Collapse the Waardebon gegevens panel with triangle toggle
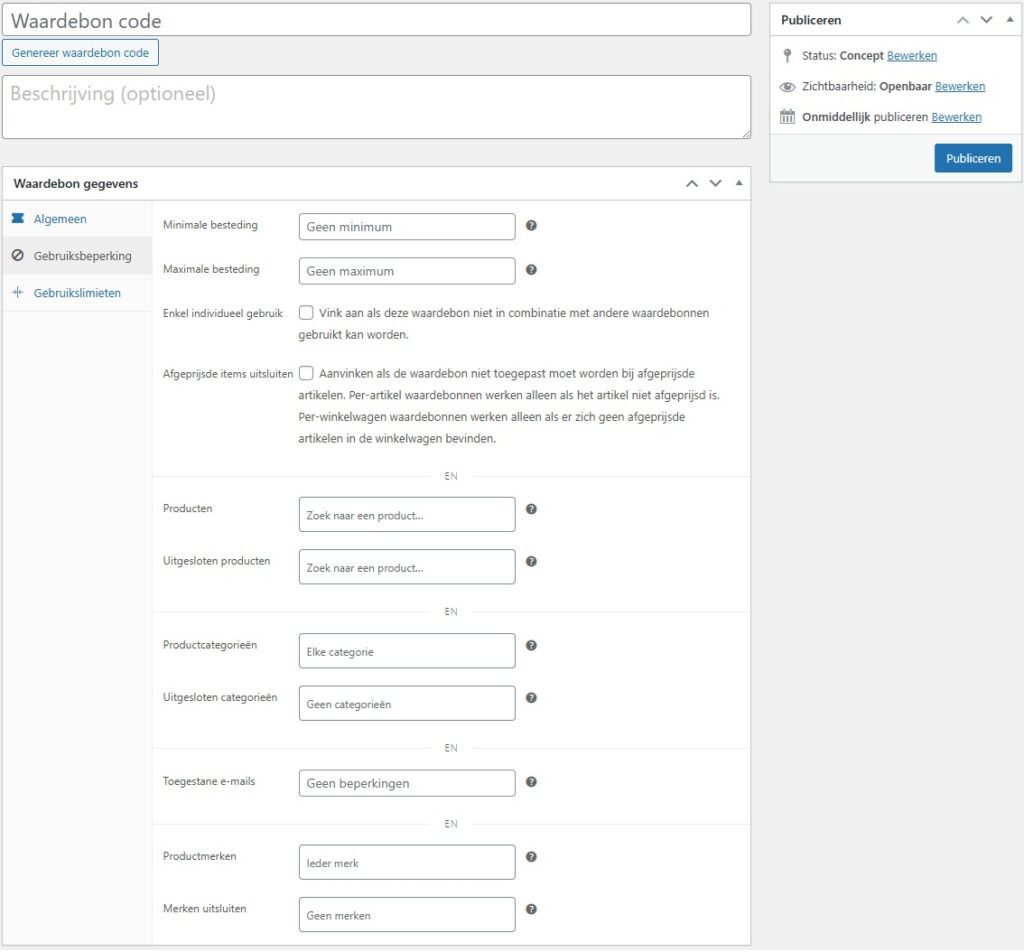Screen dimensions: 1024x952 point(739,183)
